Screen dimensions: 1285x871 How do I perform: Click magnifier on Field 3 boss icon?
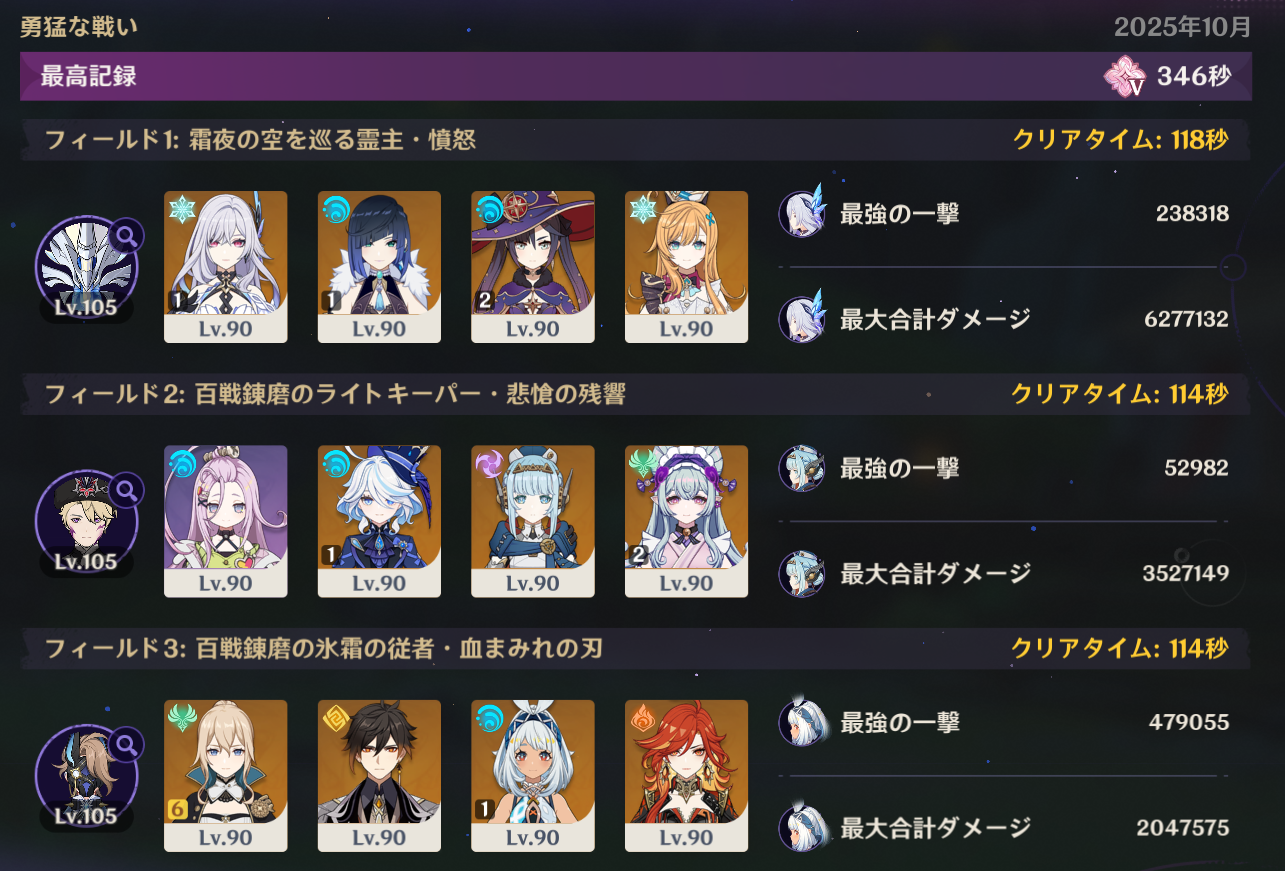(x=127, y=743)
